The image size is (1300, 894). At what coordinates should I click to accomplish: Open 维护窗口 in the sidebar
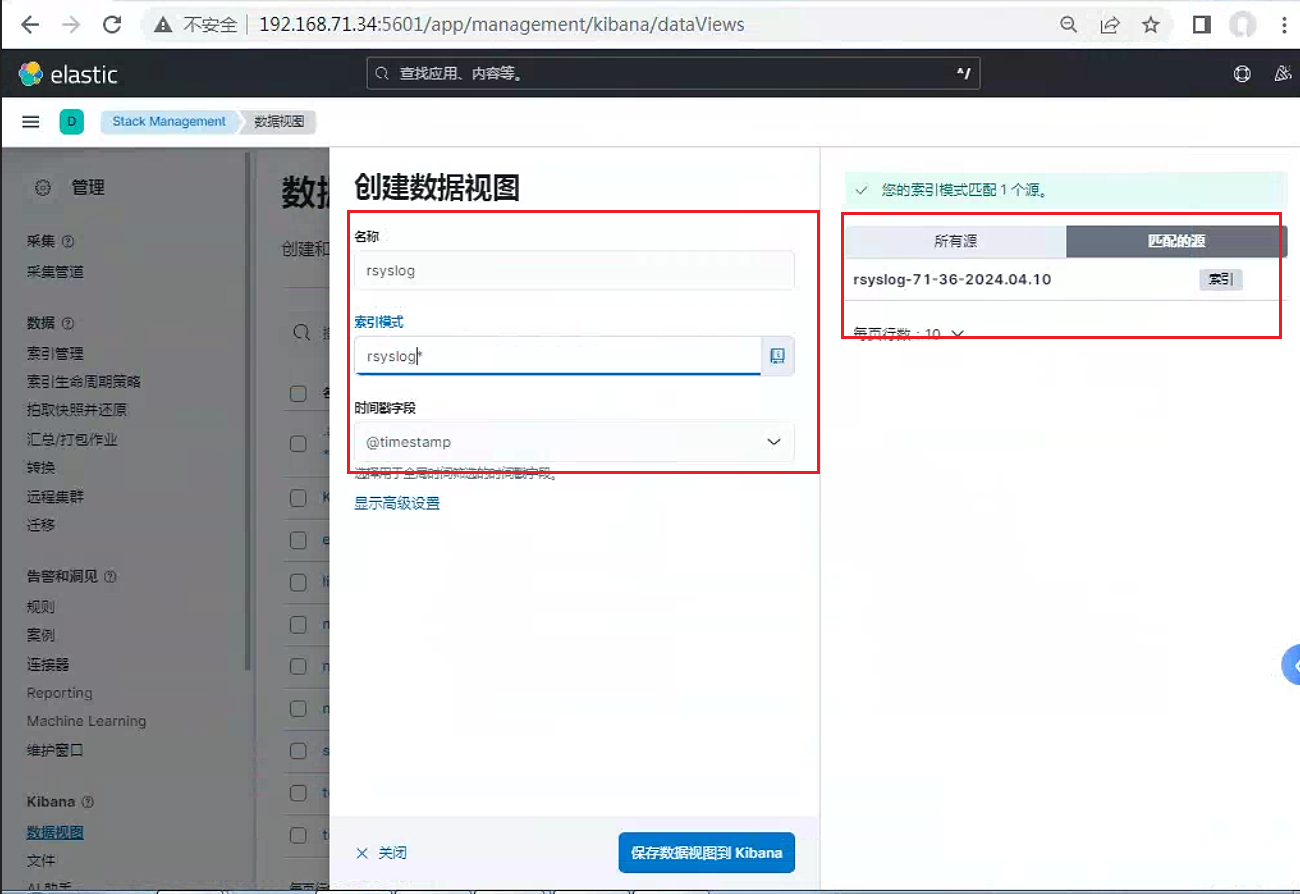click(x=55, y=749)
